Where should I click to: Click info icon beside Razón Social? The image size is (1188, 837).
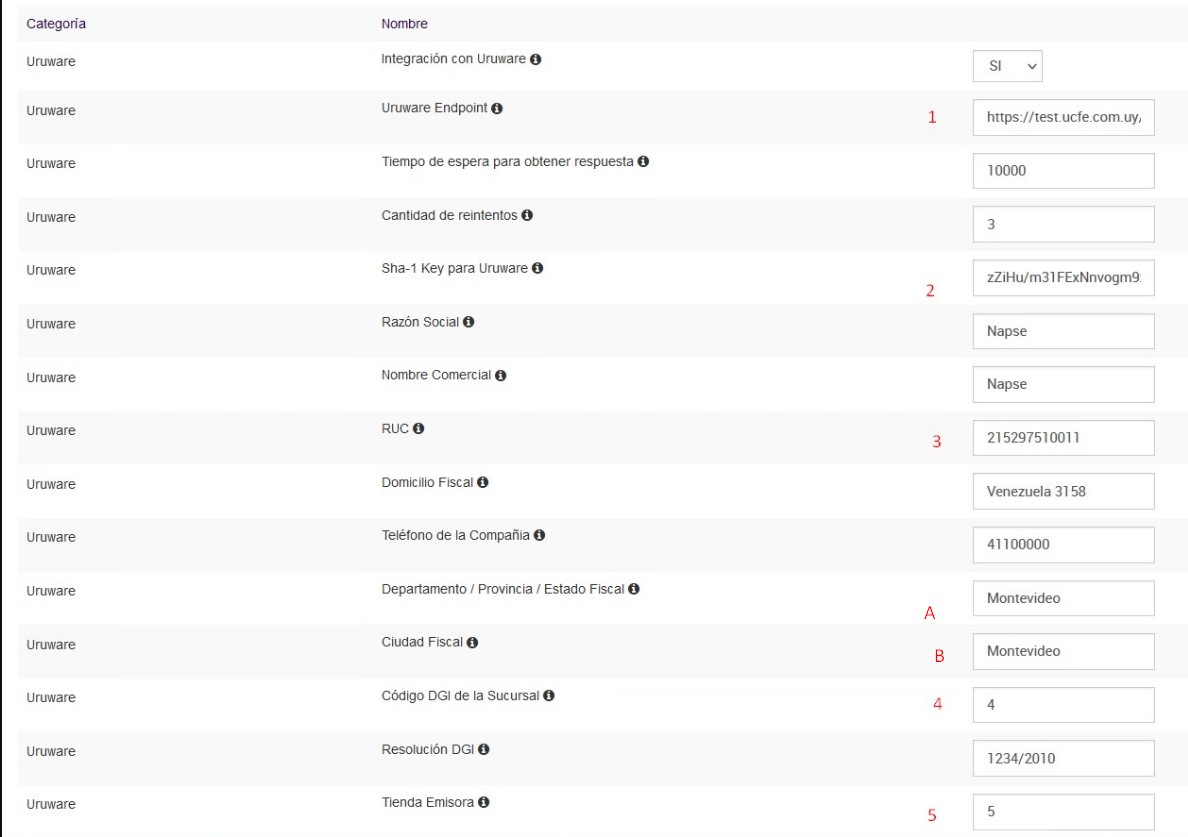(468, 322)
